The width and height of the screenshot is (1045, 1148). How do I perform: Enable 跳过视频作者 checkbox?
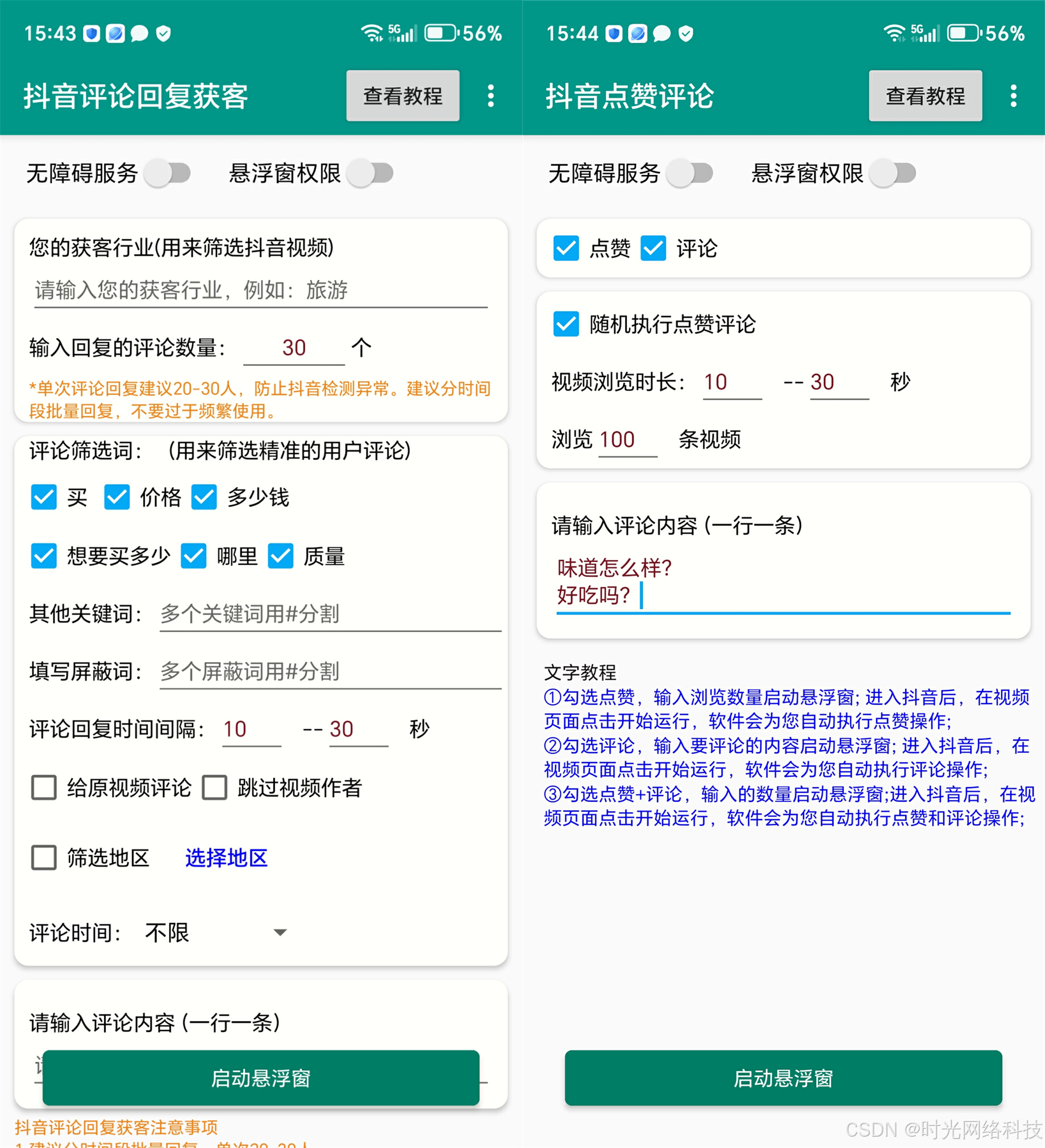click(215, 788)
